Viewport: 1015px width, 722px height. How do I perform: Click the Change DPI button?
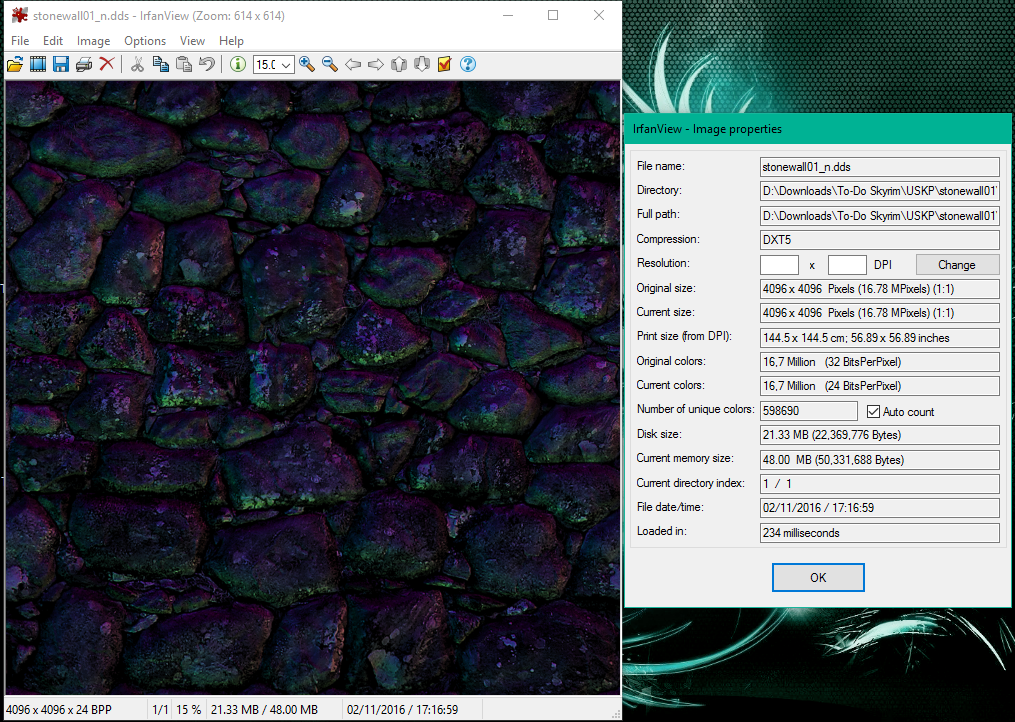click(956, 265)
